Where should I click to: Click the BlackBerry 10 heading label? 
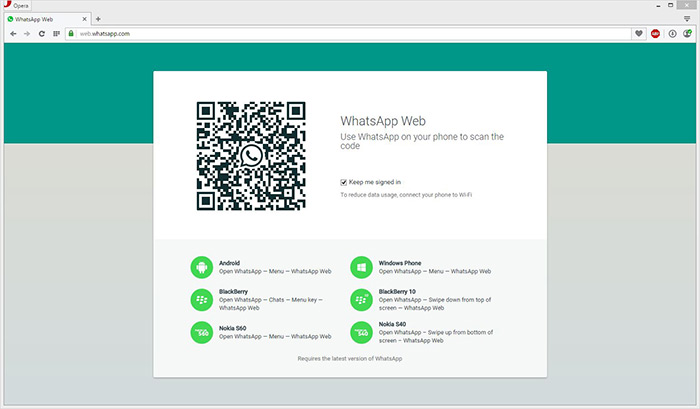coord(397,292)
